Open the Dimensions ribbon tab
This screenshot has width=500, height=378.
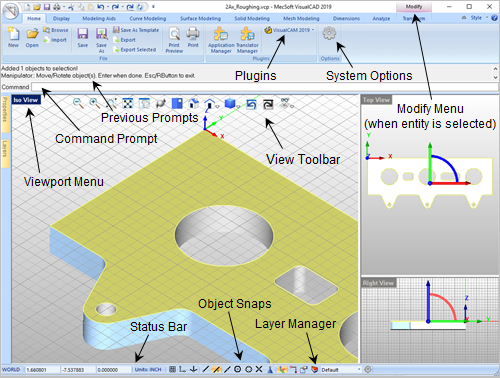346,18
